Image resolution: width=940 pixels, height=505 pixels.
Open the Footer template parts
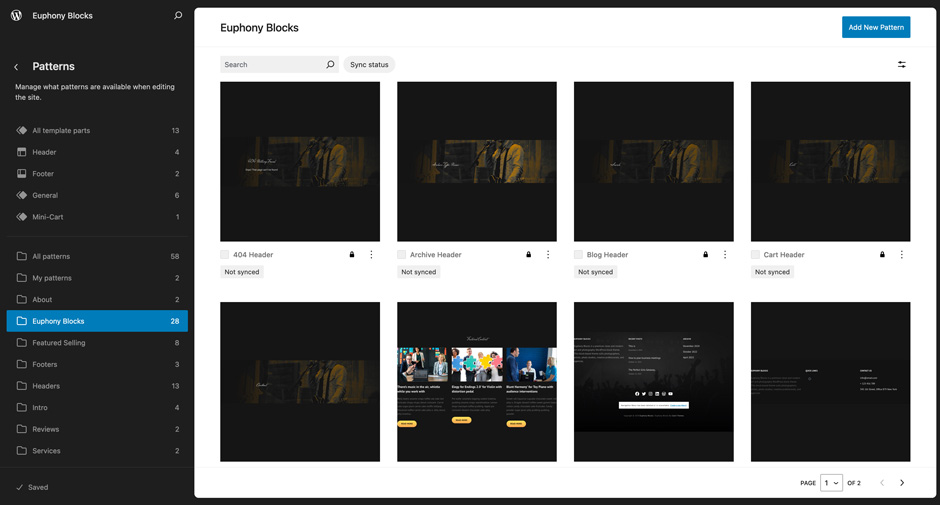[43, 174]
